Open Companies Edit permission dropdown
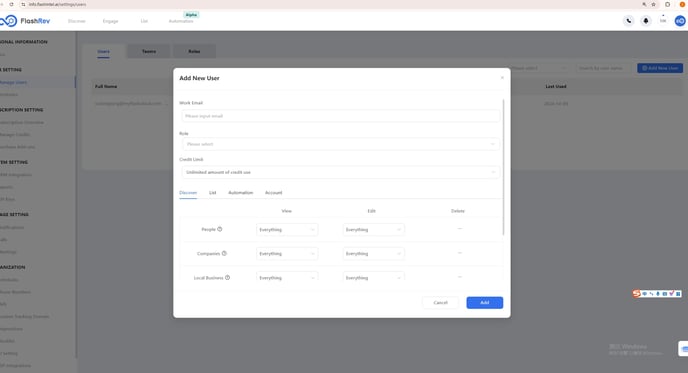 373,254
